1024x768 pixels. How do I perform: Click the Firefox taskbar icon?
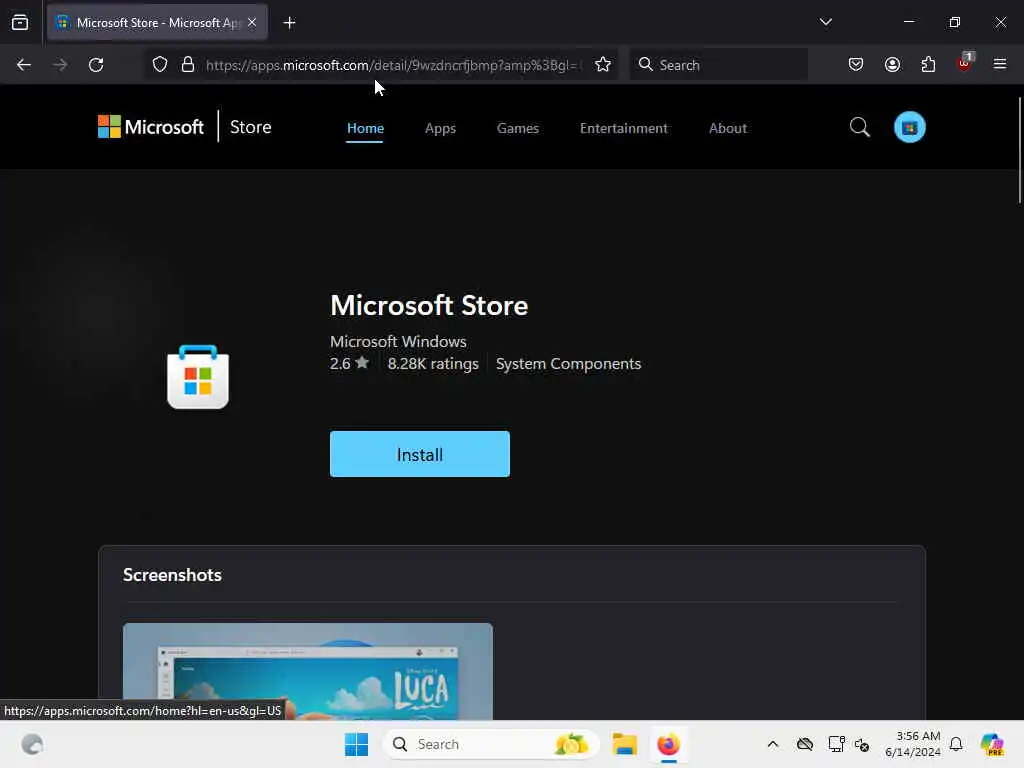click(668, 744)
